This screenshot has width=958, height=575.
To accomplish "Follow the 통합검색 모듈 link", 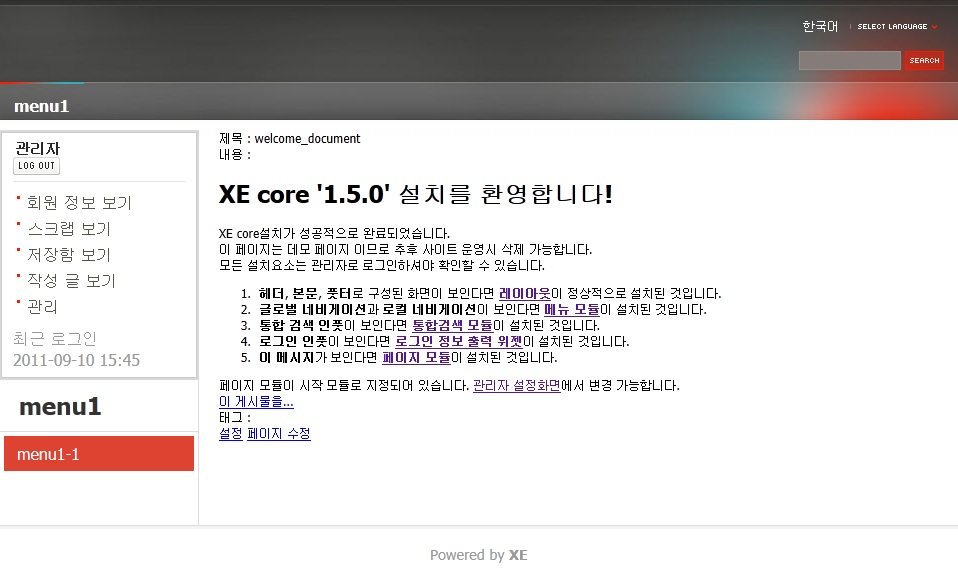I will click(453, 325).
